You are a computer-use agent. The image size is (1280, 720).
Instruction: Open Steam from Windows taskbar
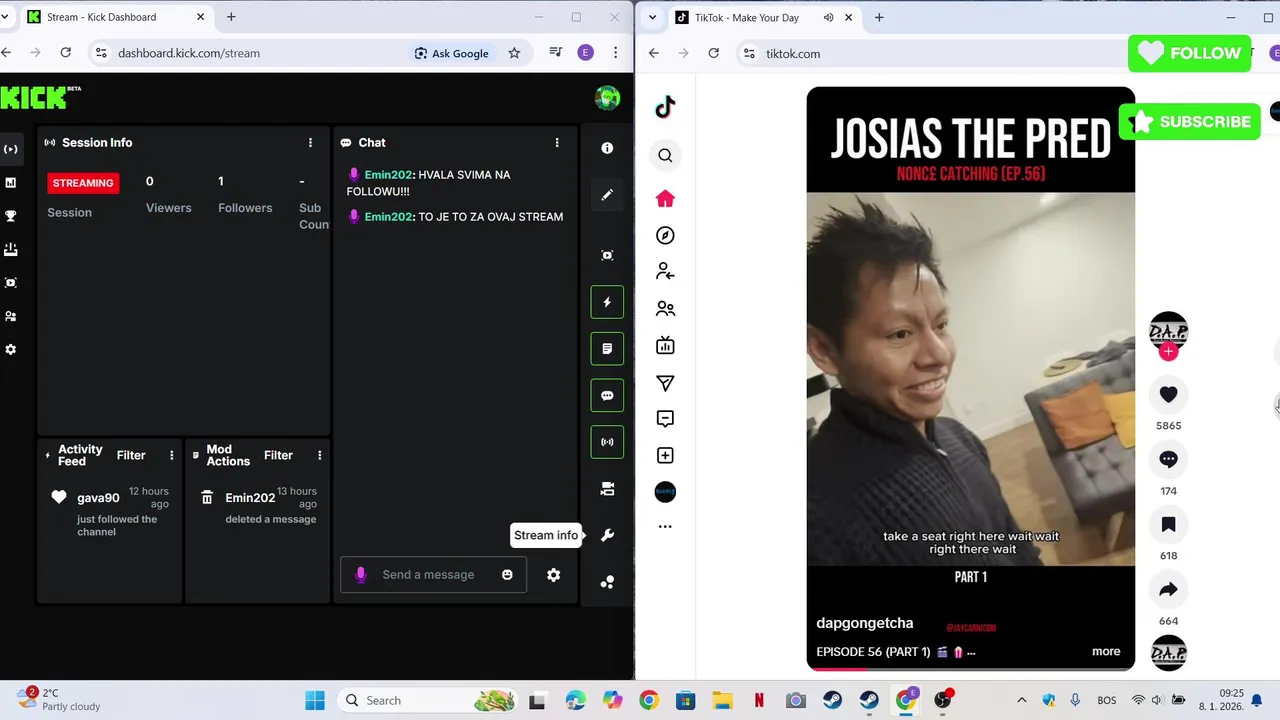tap(832, 700)
